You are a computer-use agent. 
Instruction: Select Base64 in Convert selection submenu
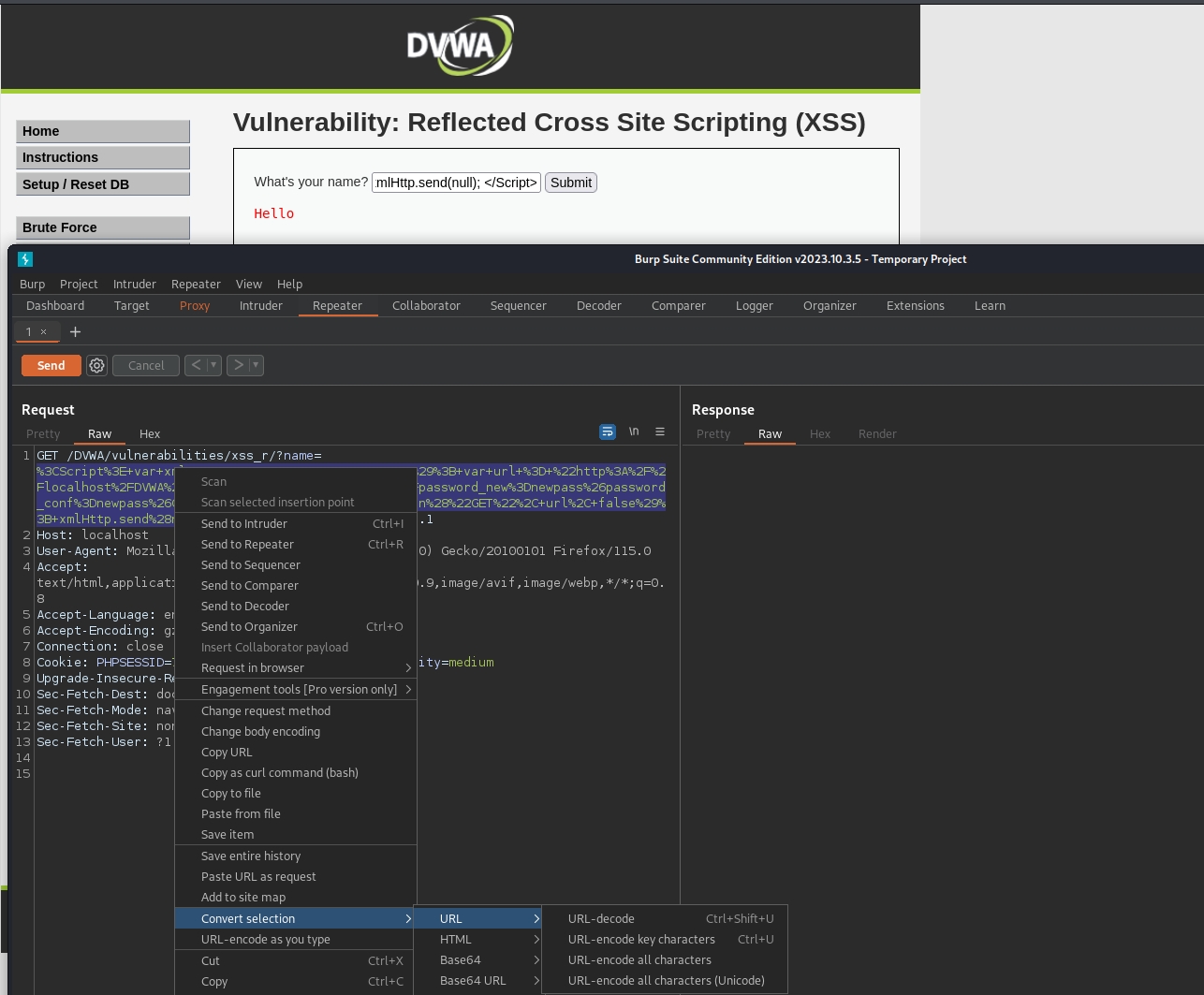click(x=461, y=959)
